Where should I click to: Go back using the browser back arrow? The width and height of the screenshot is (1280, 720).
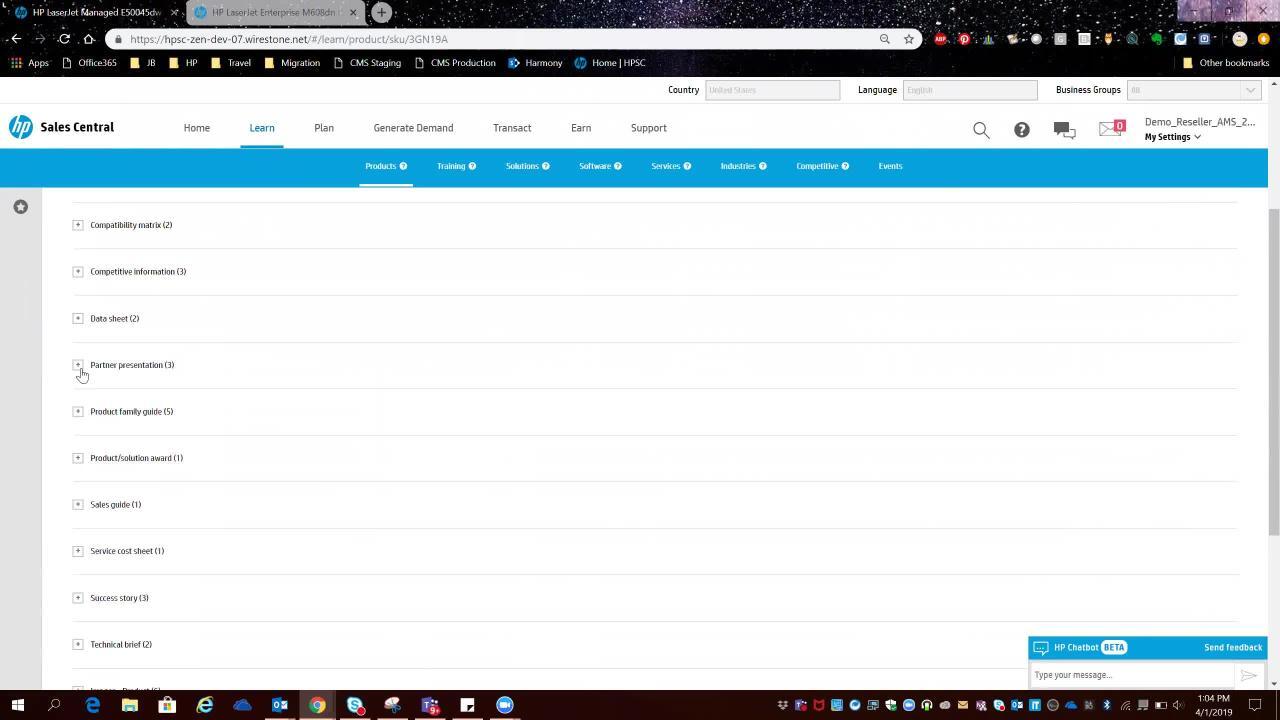point(16,39)
